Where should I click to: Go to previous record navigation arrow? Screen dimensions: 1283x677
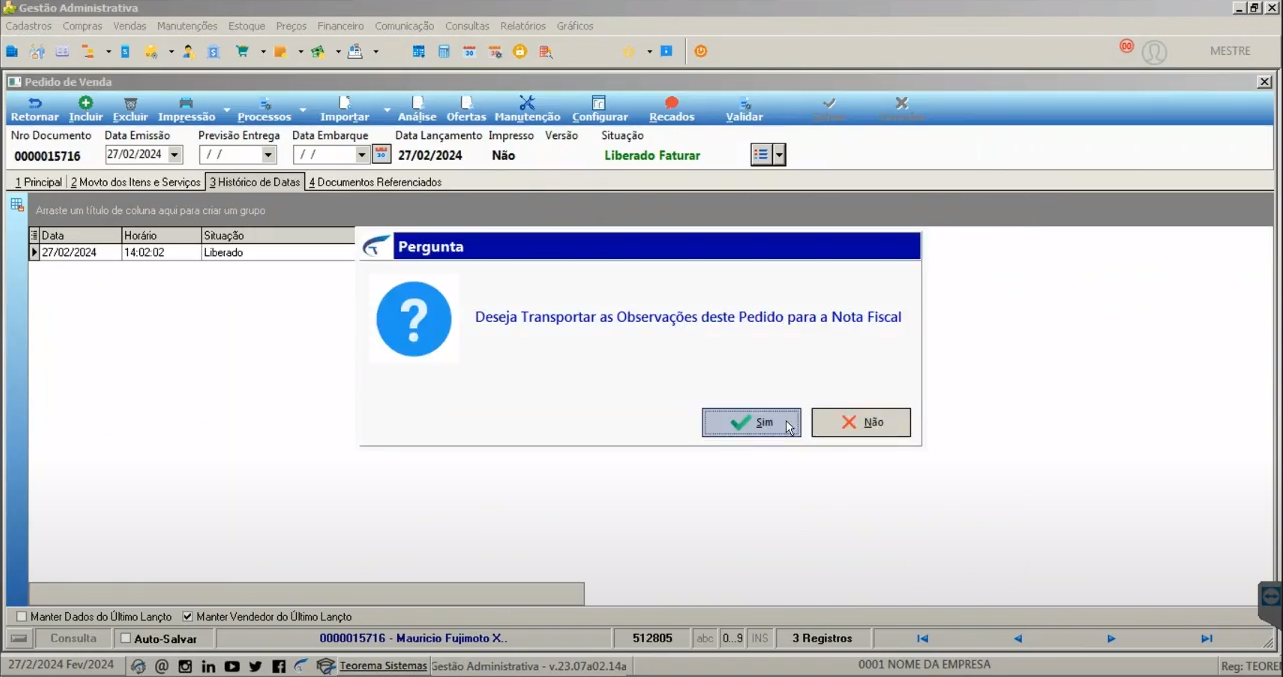(1017, 638)
